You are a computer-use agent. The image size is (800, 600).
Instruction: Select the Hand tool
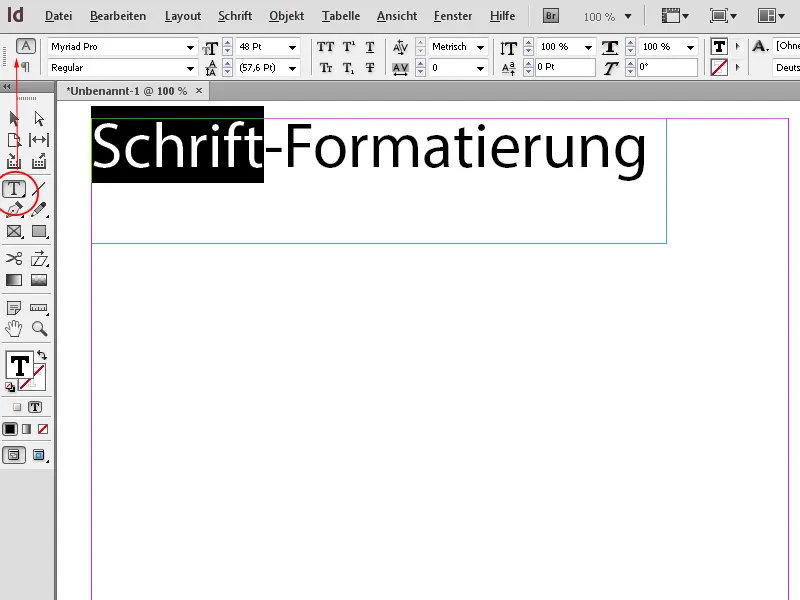(x=14, y=329)
